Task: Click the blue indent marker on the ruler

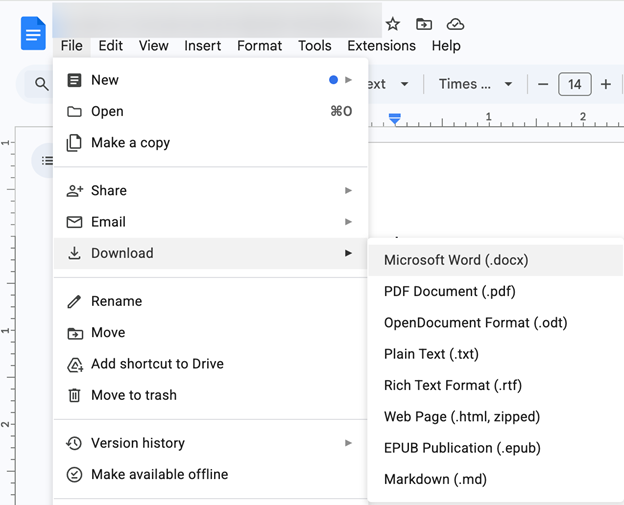Action: [x=395, y=119]
